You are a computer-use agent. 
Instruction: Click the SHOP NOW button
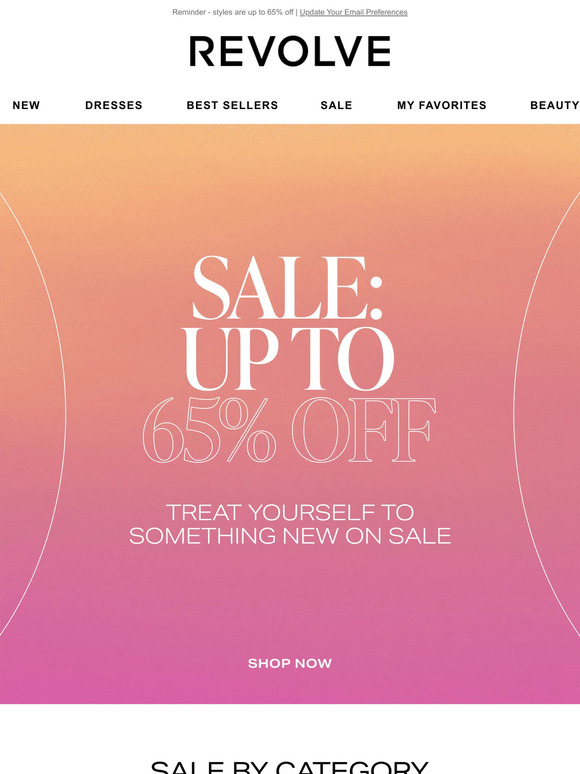click(x=290, y=663)
